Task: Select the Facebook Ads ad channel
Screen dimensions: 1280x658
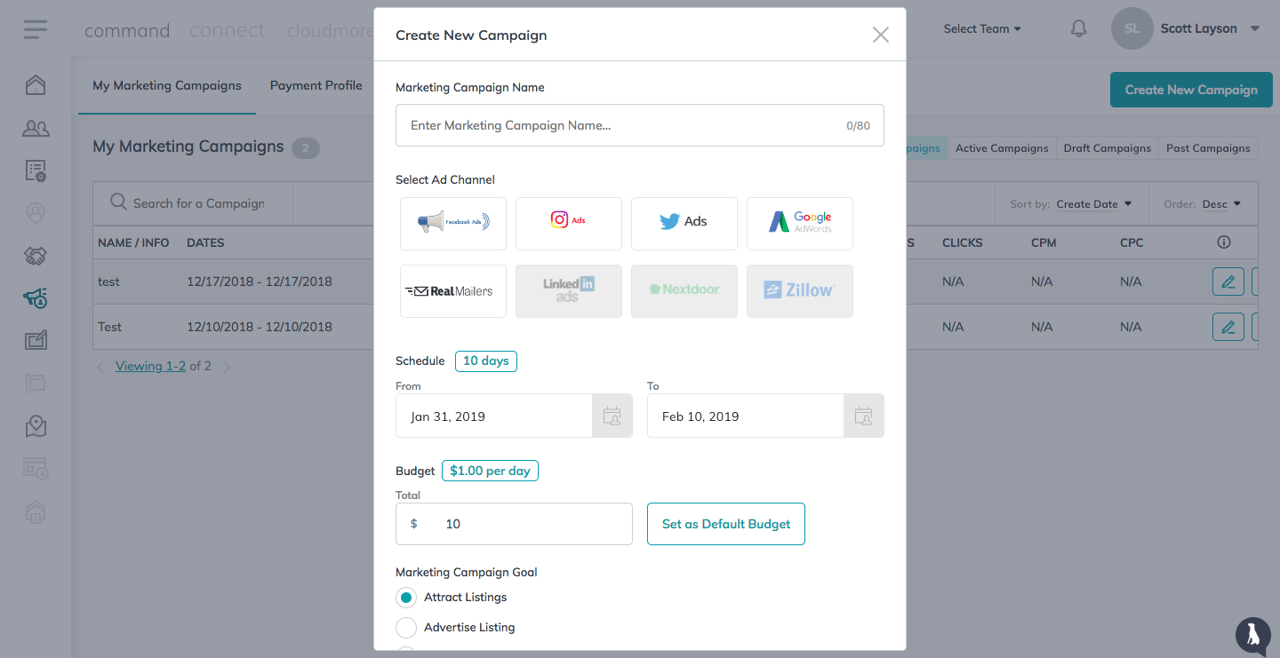Action: coord(453,223)
